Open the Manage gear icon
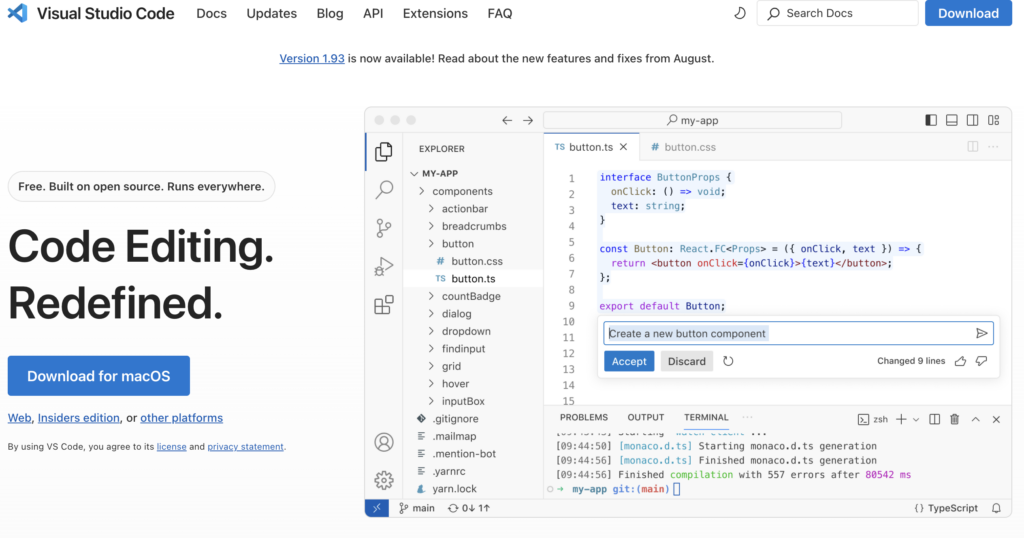This screenshot has height=538, width=1024. coord(384,480)
